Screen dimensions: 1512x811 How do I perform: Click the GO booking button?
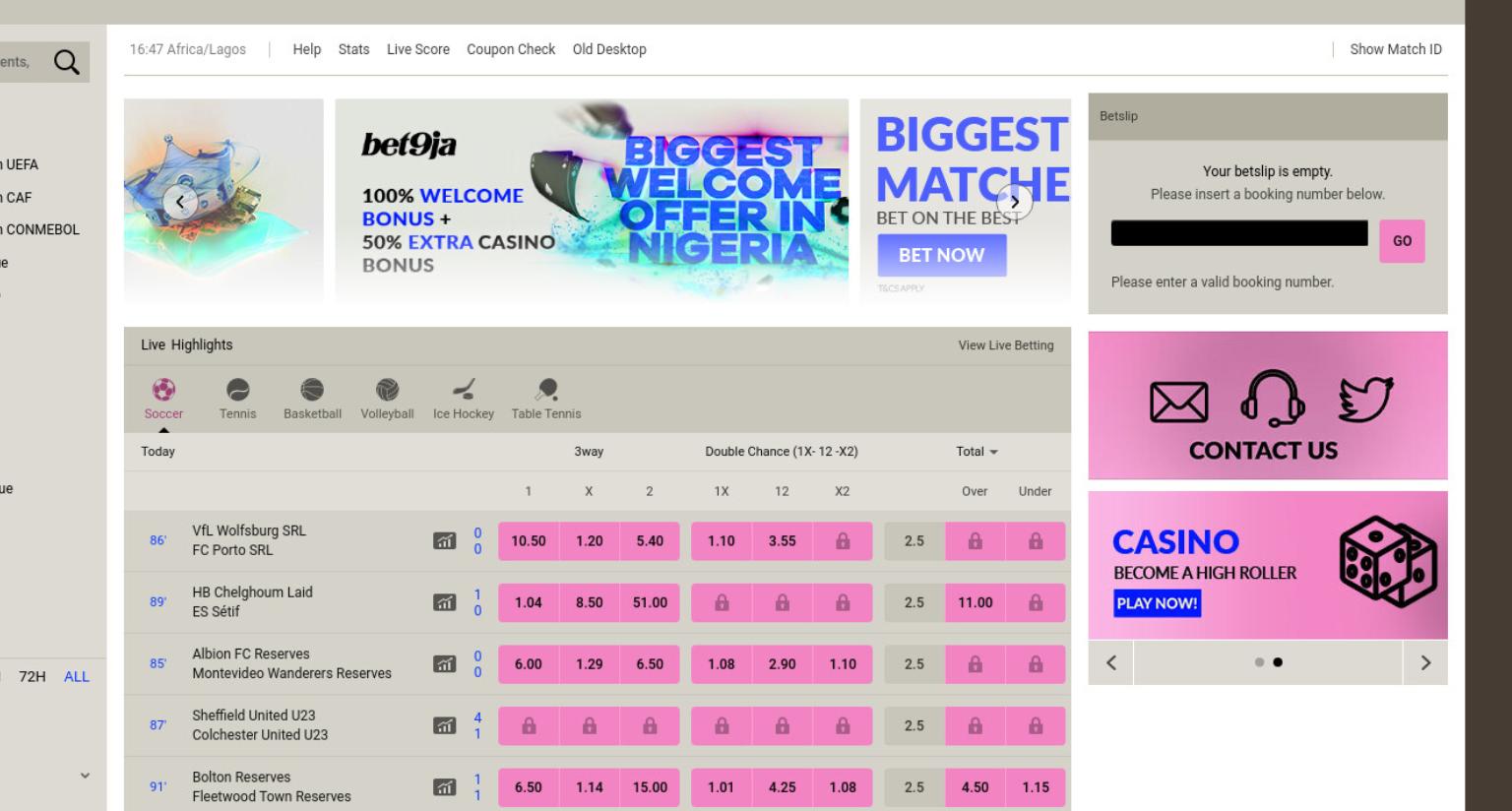1402,241
